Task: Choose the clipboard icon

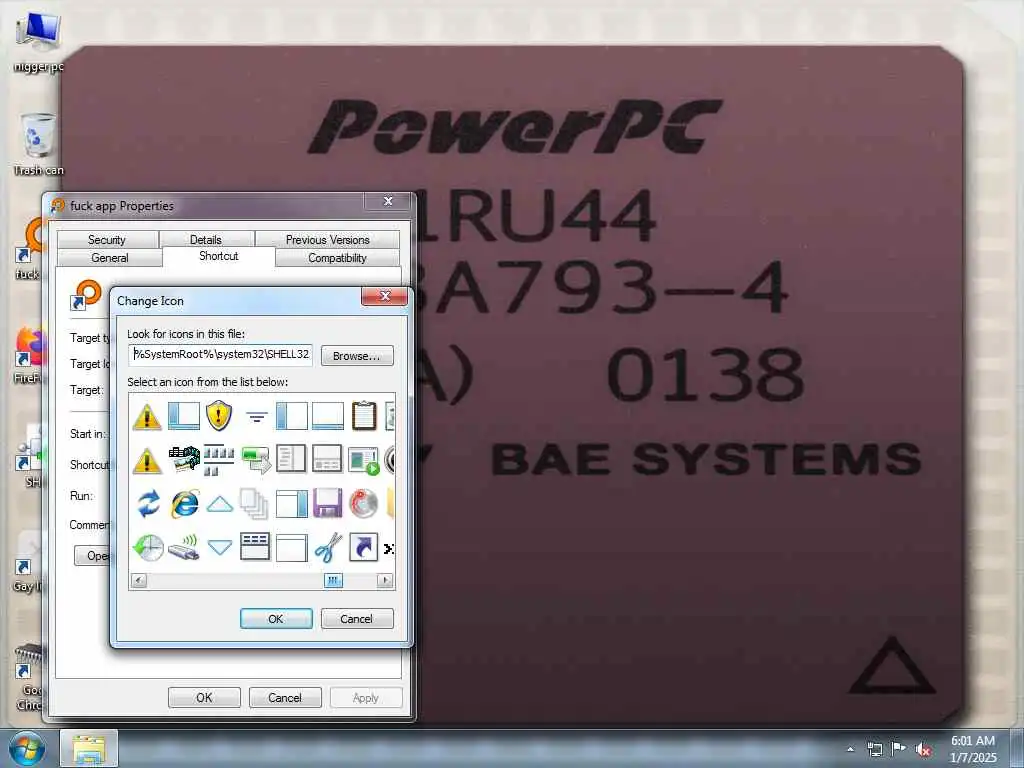Action: [364, 415]
